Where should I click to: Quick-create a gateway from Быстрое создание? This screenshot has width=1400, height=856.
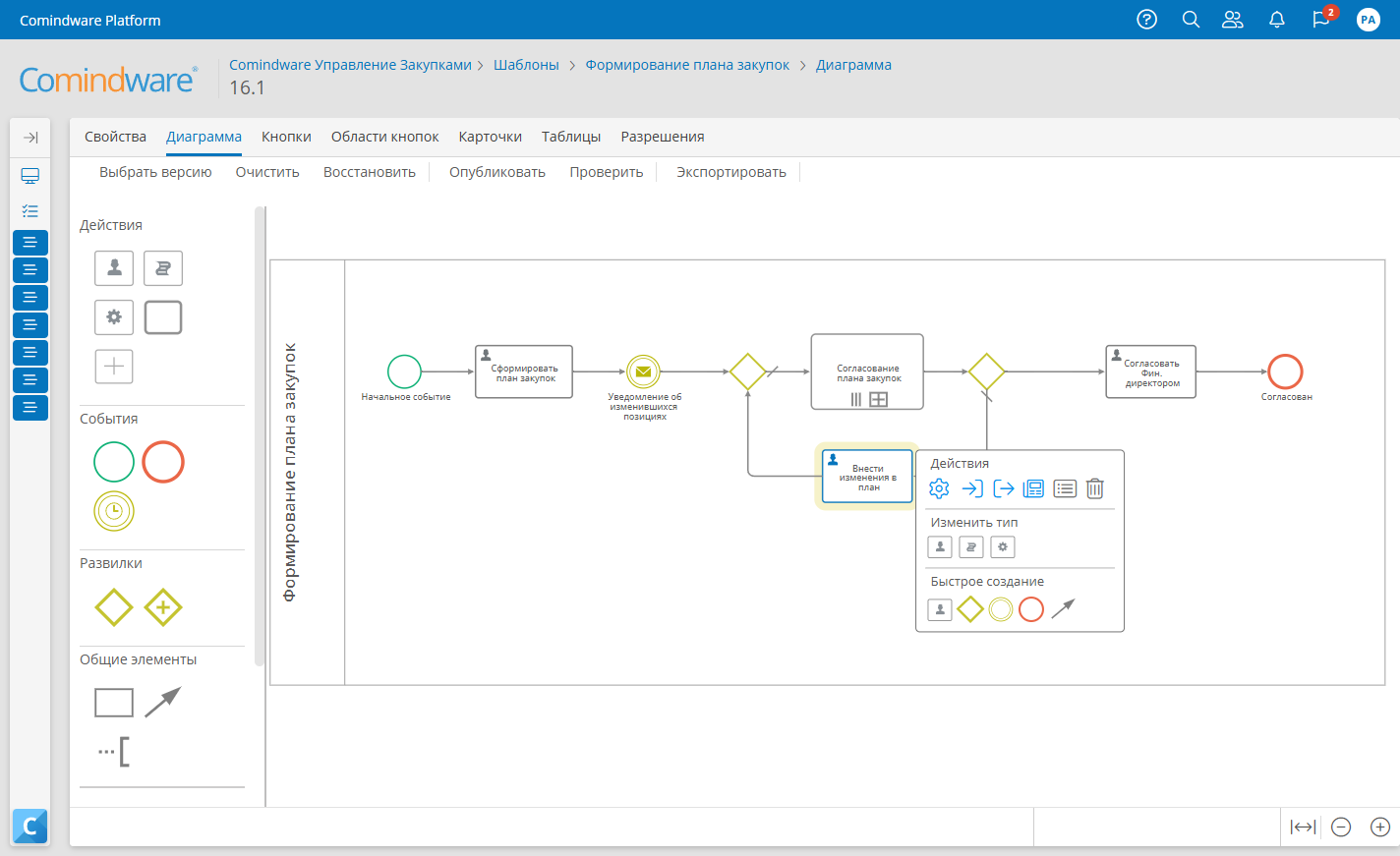click(970, 609)
